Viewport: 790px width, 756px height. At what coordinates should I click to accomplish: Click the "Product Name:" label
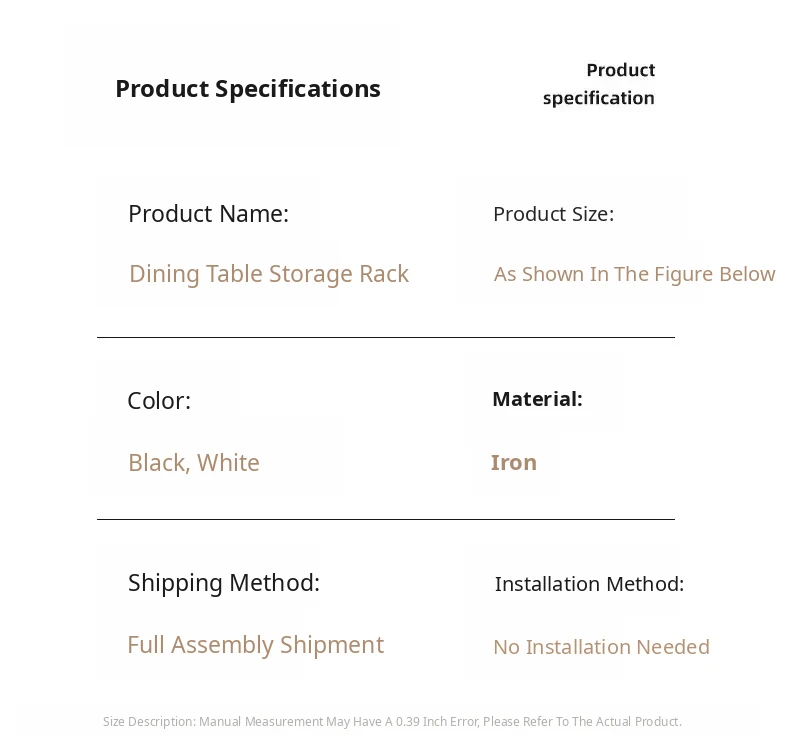pos(208,214)
